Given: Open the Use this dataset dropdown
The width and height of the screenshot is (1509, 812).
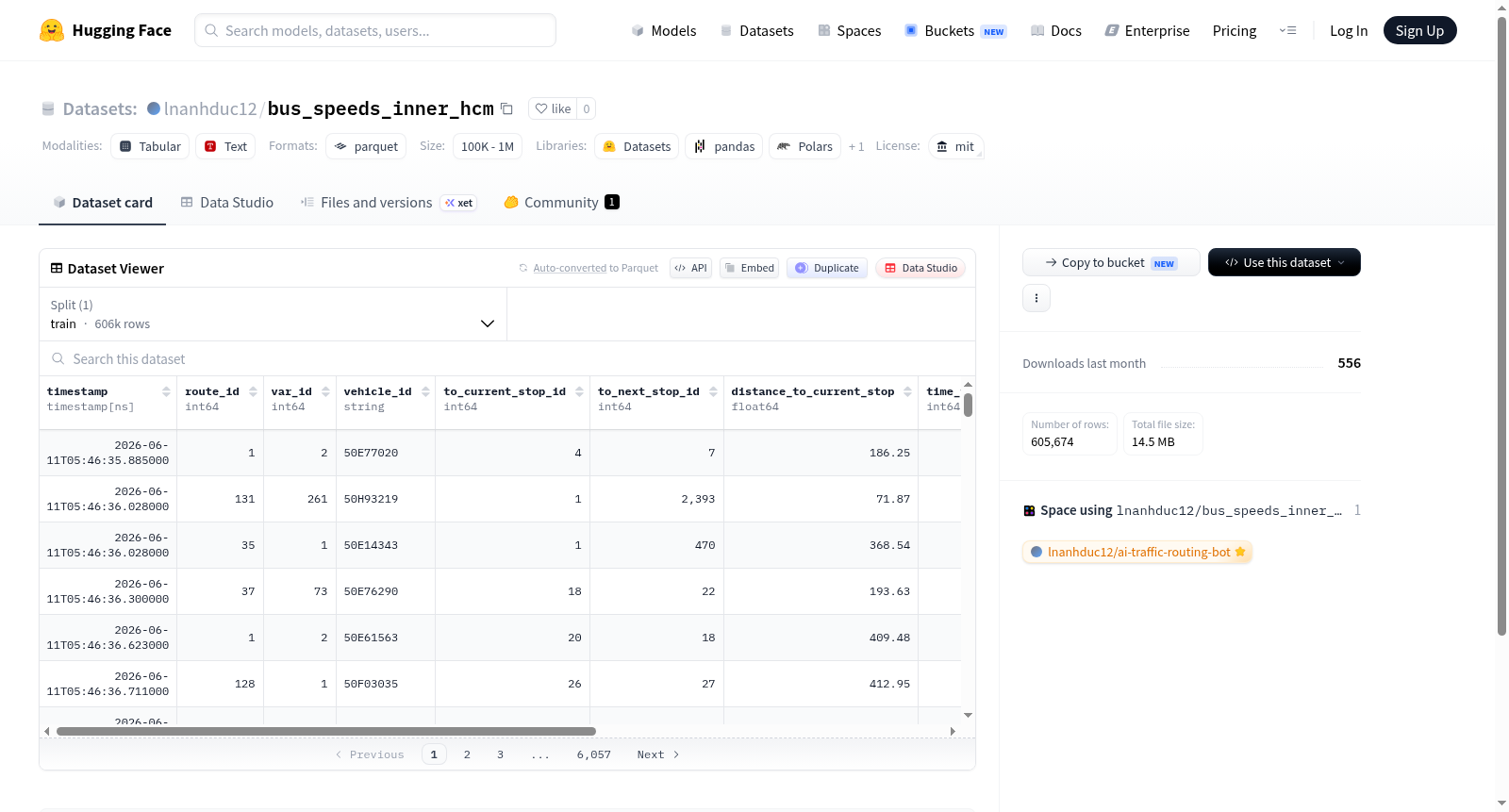Looking at the screenshot, I should tap(1284, 262).
